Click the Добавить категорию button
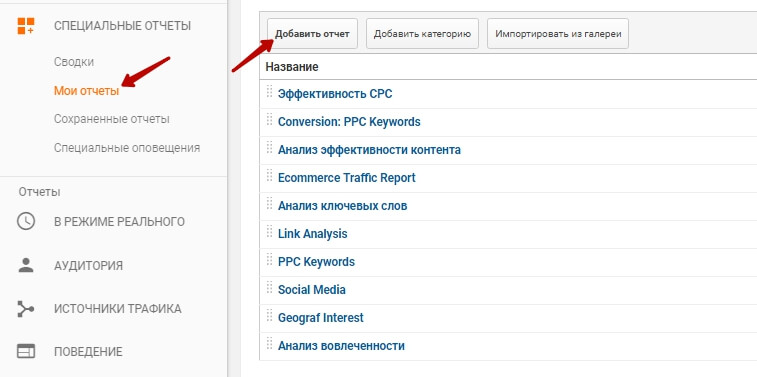The width and height of the screenshot is (757, 377). (x=422, y=34)
